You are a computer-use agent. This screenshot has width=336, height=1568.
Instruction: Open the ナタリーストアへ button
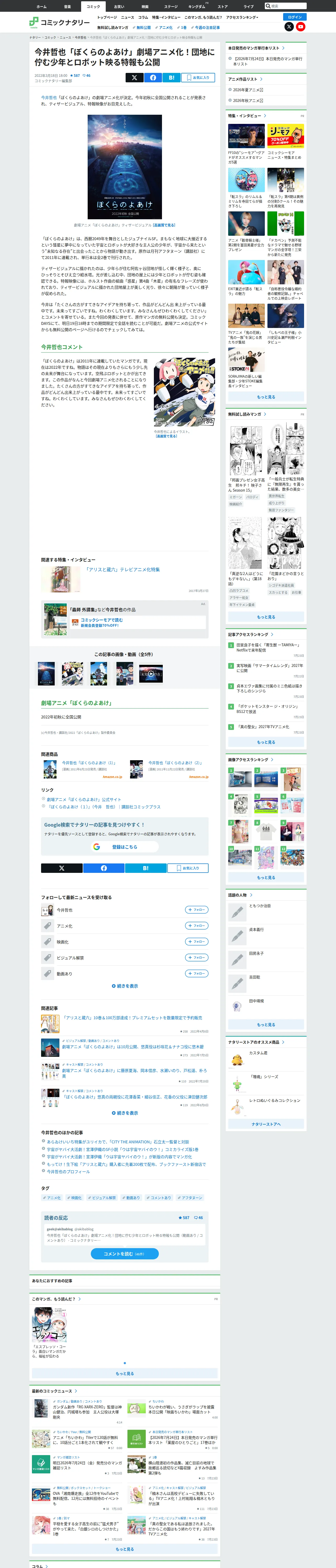(x=266, y=1124)
